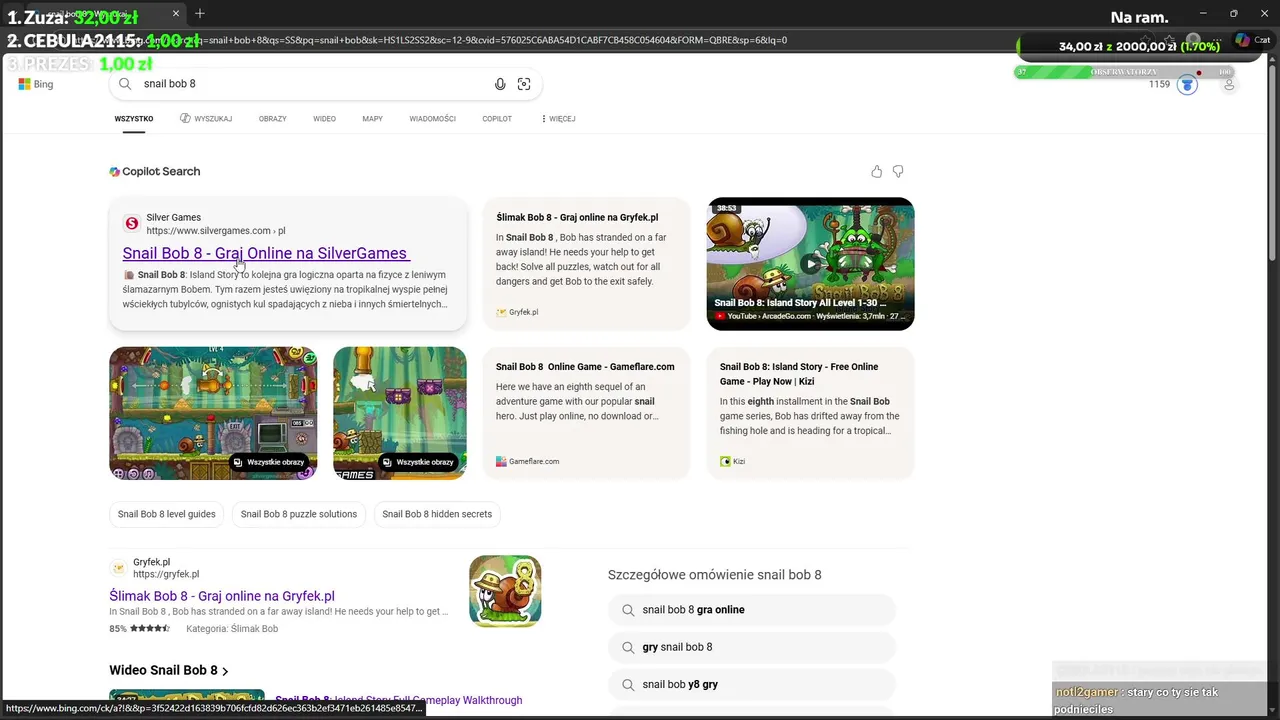This screenshot has width=1280, height=720.
Task: Click the silvergames.com › pl URL text
Action: tap(216, 231)
